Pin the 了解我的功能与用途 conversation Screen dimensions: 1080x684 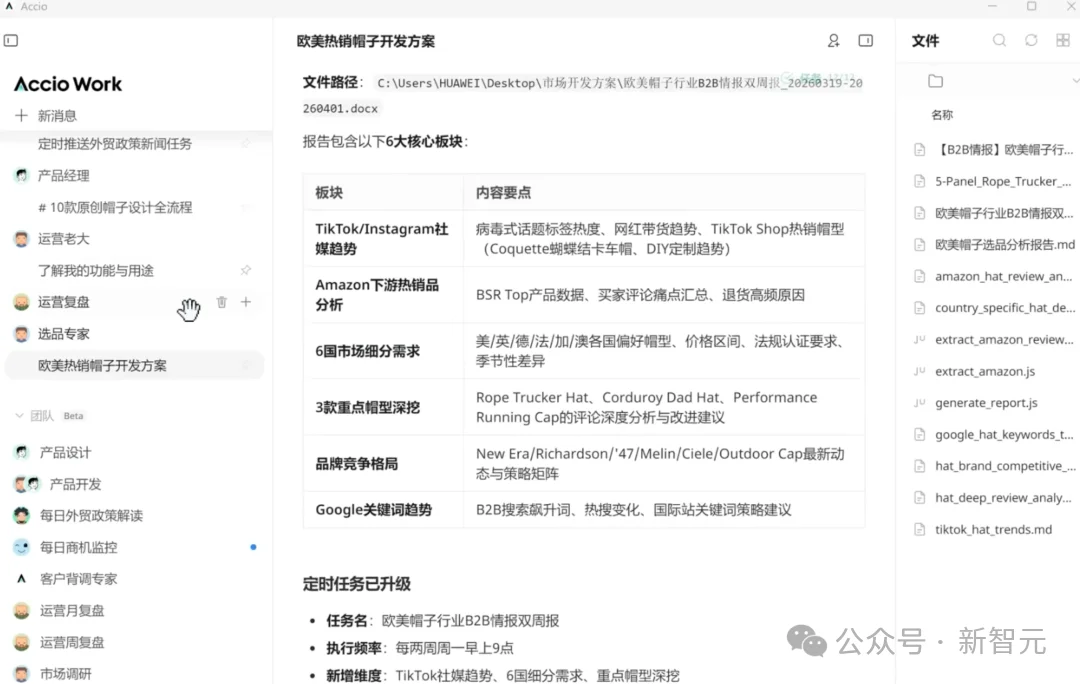point(246,270)
